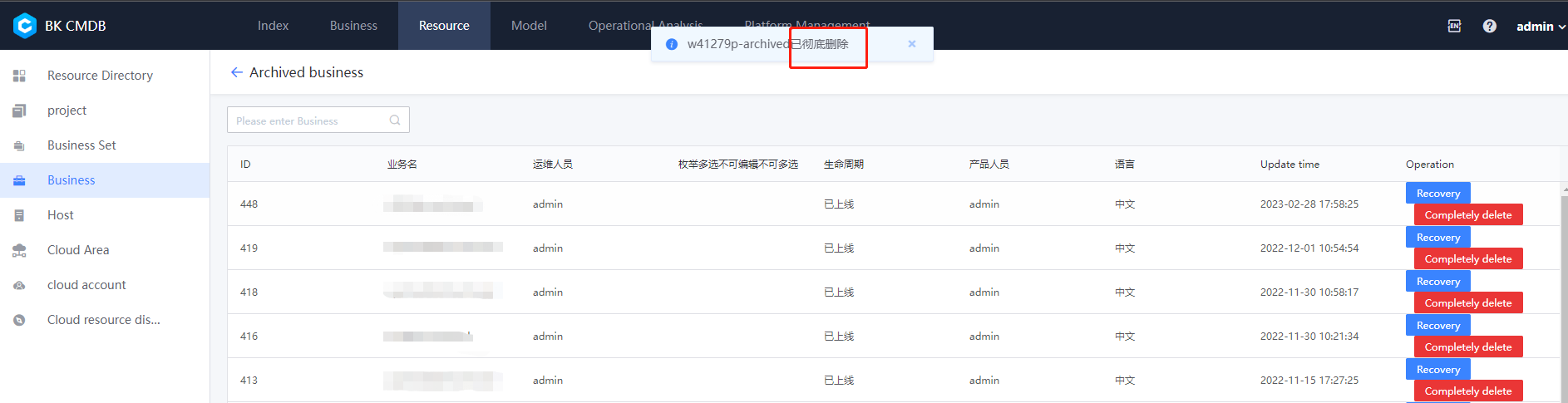Click ID cell 419
Viewport: 1568px width, 403px height.
(x=249, y=248)
